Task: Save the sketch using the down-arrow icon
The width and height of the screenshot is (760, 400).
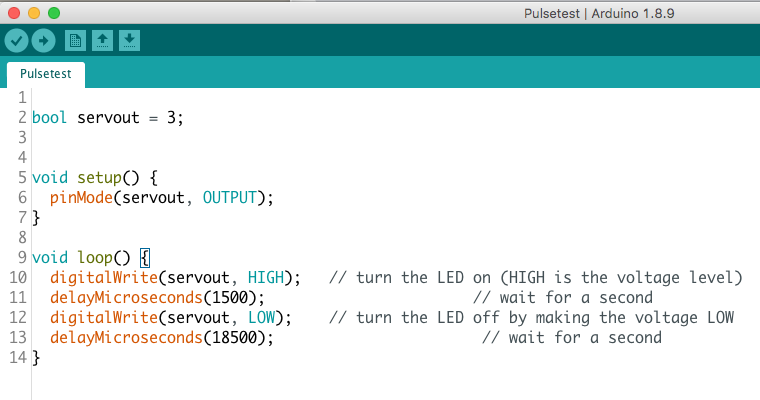Action: click(129, 40)
